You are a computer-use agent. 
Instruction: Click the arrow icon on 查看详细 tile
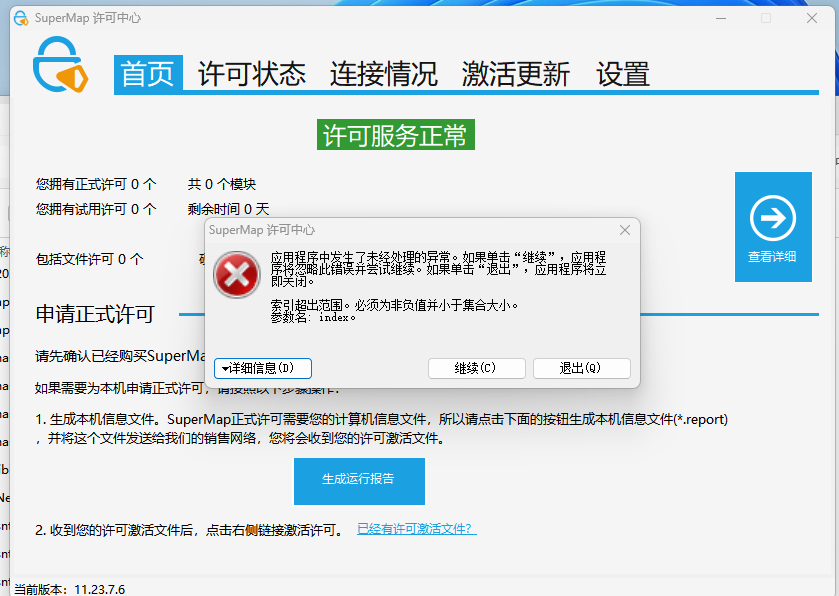[773, 218]
